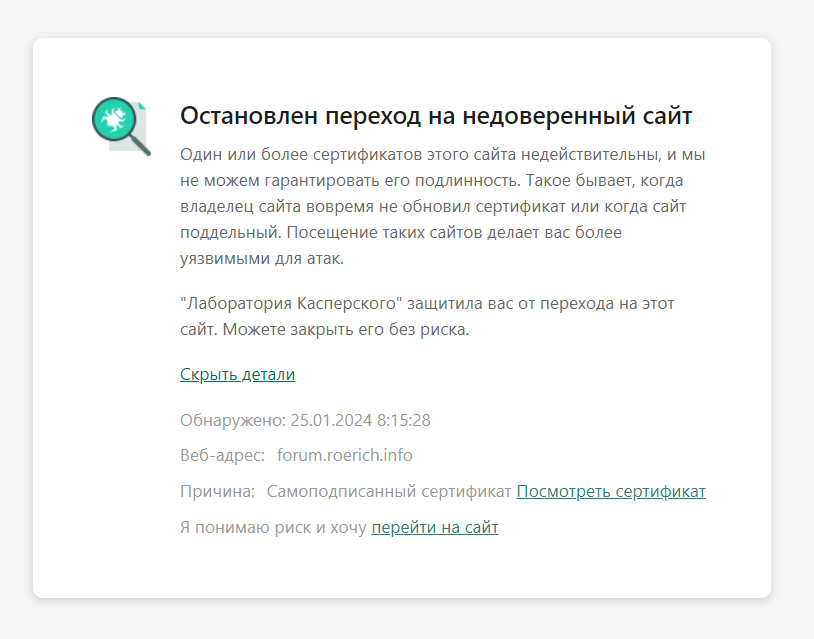This screenshot has height=639, width=814.
Task: Click the paragraph starting 'Один или более сертификатов'
Action: click(x=443, y=206)
